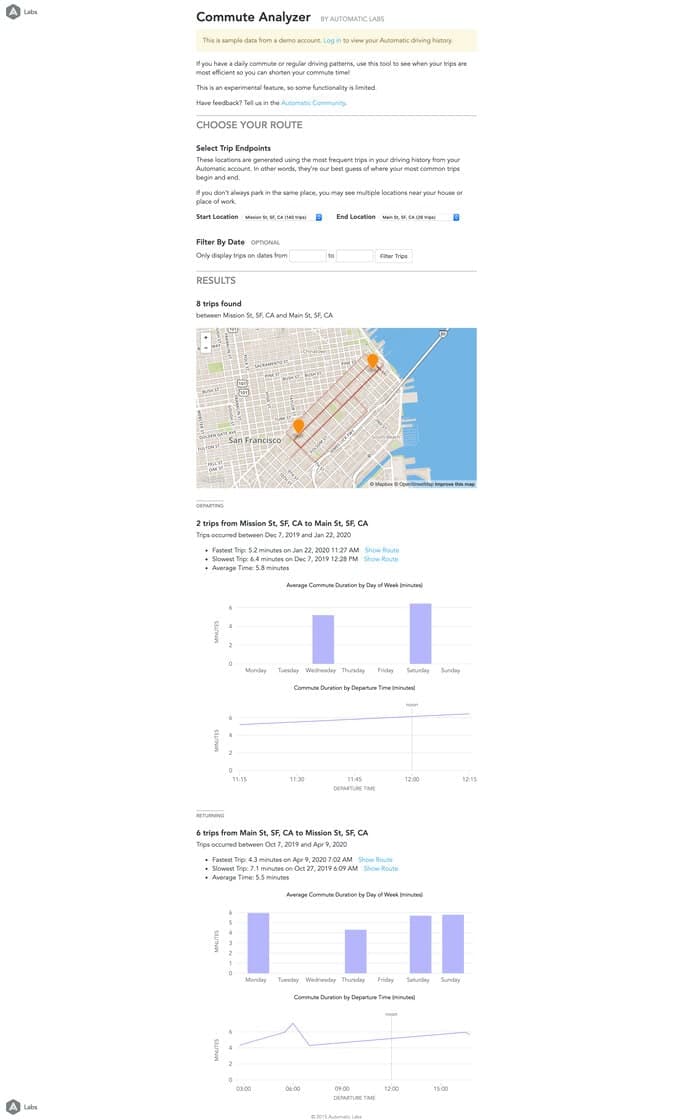The width and height of the screenshot is (673, 1120).
Task: Click the '8 trips found' text
Action: click(x=219, y=304)
